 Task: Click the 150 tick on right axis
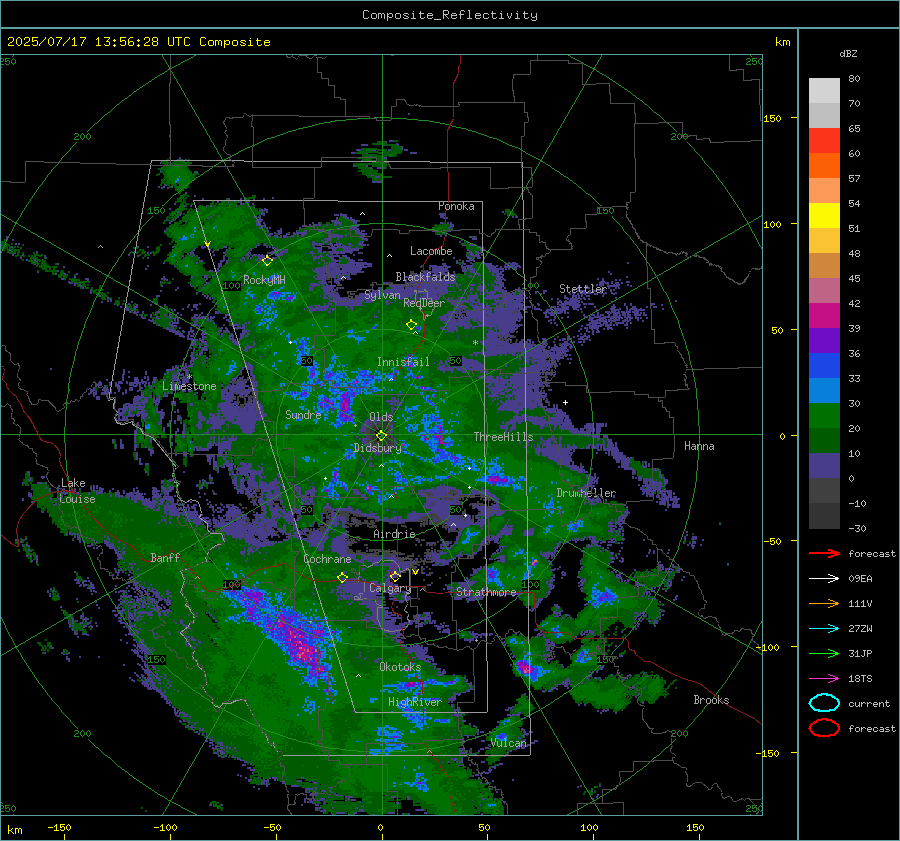[773, 118]
